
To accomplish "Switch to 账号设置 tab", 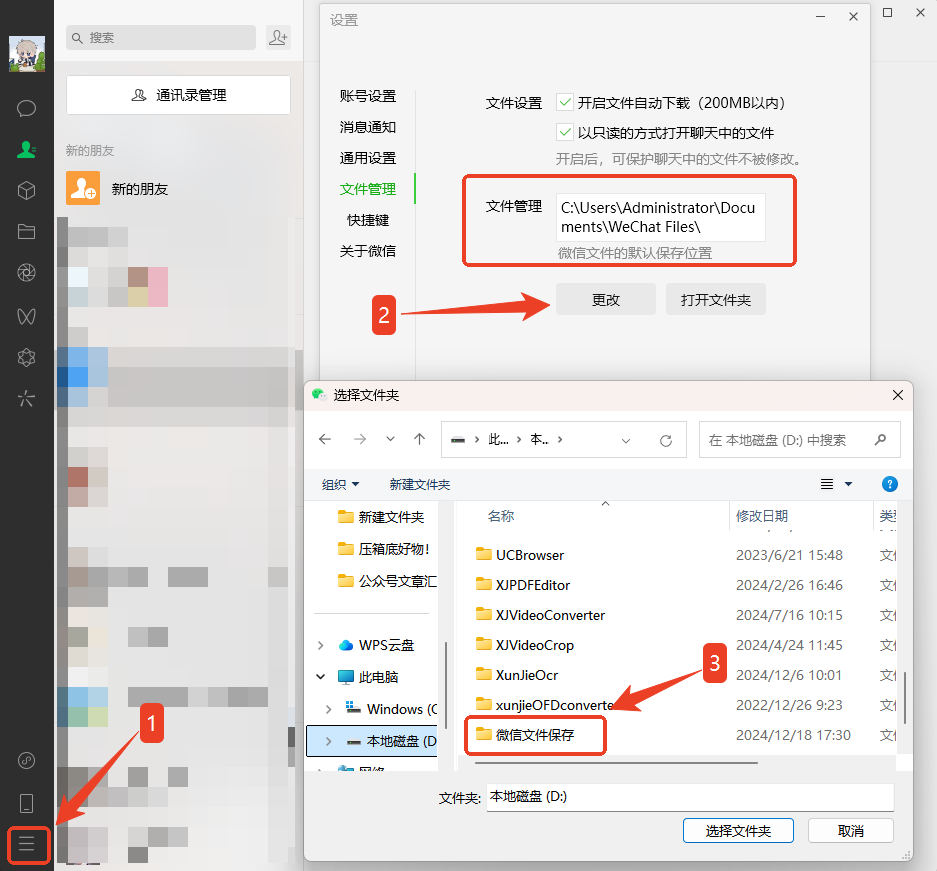I will 368,96.
